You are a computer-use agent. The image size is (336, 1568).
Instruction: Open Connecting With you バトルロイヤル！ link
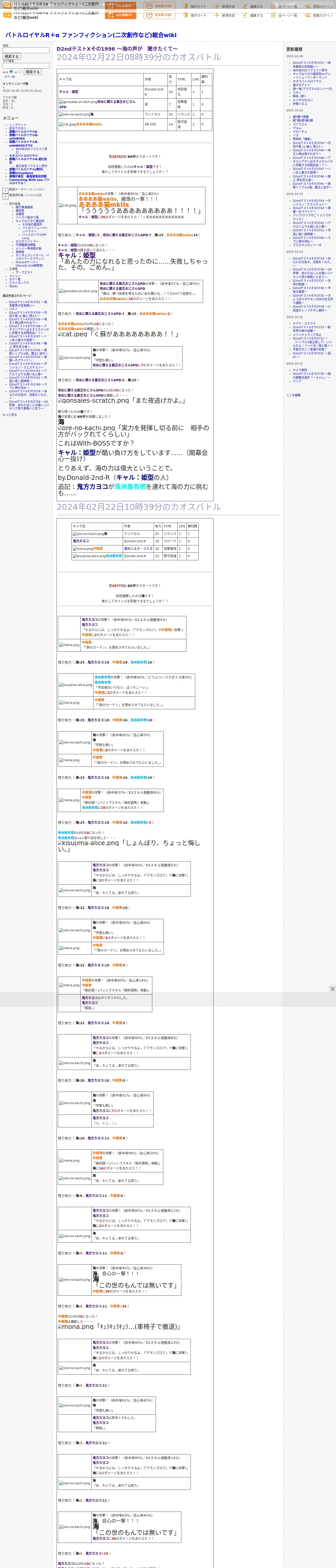coord(29,181)
